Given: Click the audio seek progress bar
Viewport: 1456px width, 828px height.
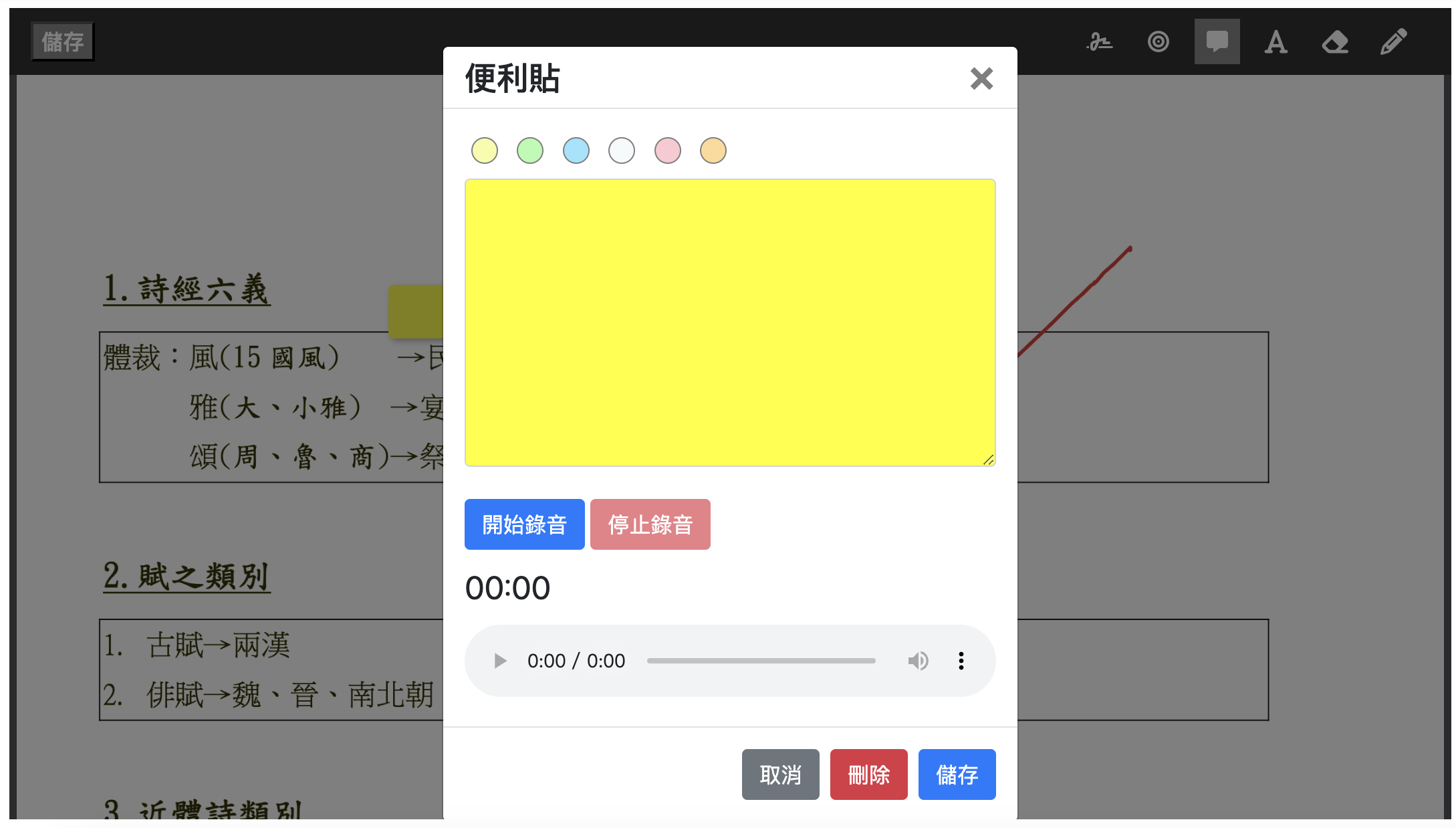Looking at the screenshot, I should 761,661.
